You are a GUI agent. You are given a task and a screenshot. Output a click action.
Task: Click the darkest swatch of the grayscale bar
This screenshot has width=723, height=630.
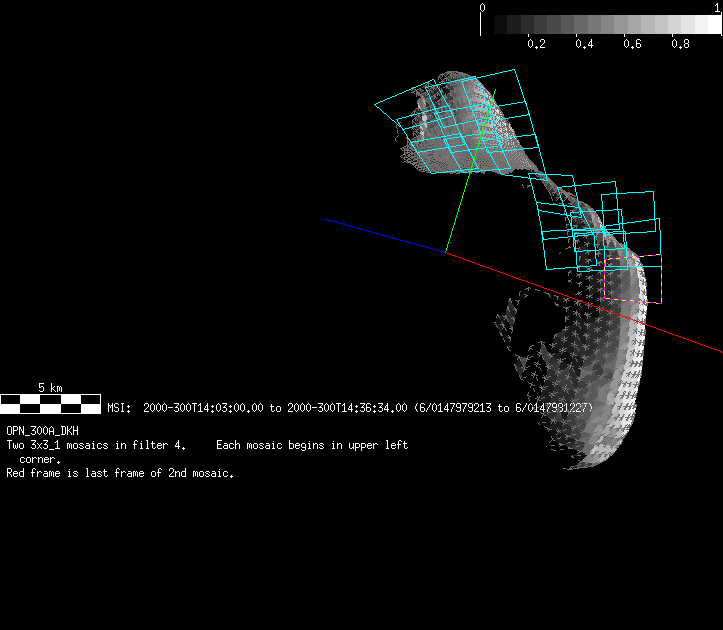point(489,25)
